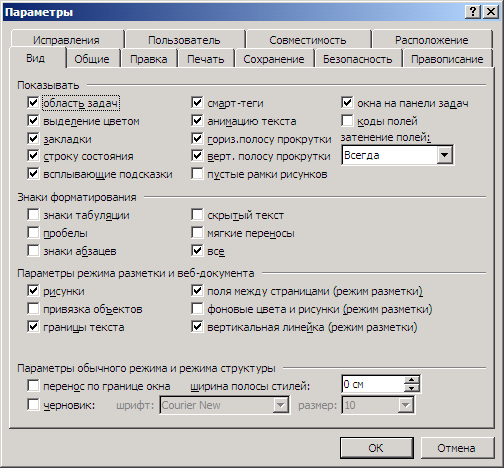
Task: Increase the style area width with up arrow
Action: tap(412, 380)
